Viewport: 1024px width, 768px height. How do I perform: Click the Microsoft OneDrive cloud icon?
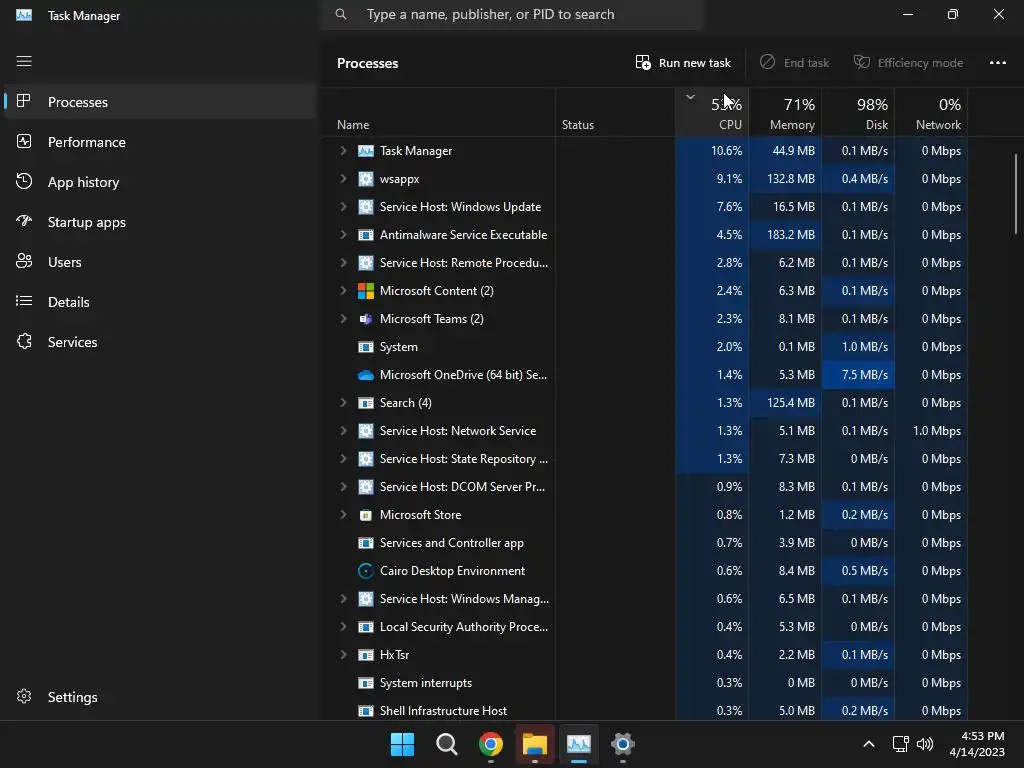[x=366, y=375]
